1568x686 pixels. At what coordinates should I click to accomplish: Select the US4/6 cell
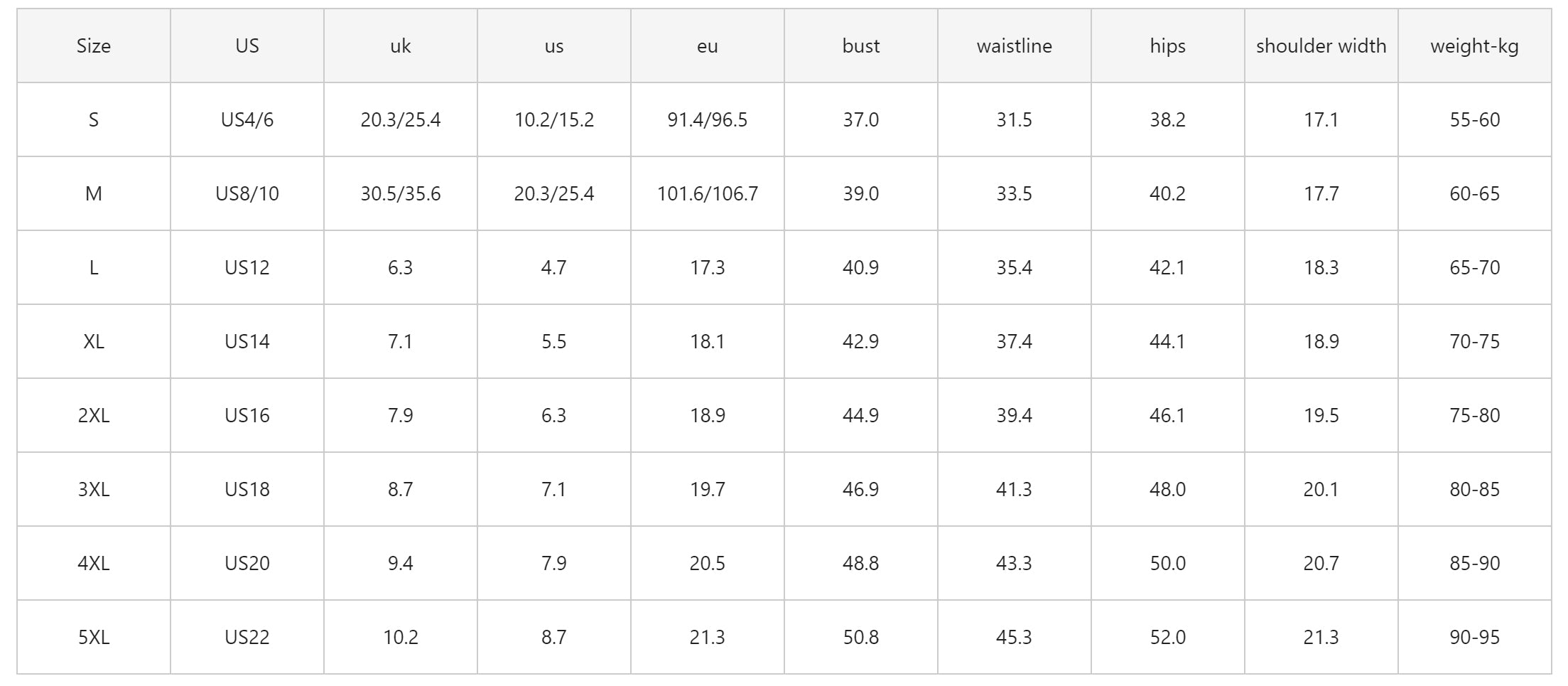pos(247,120)
